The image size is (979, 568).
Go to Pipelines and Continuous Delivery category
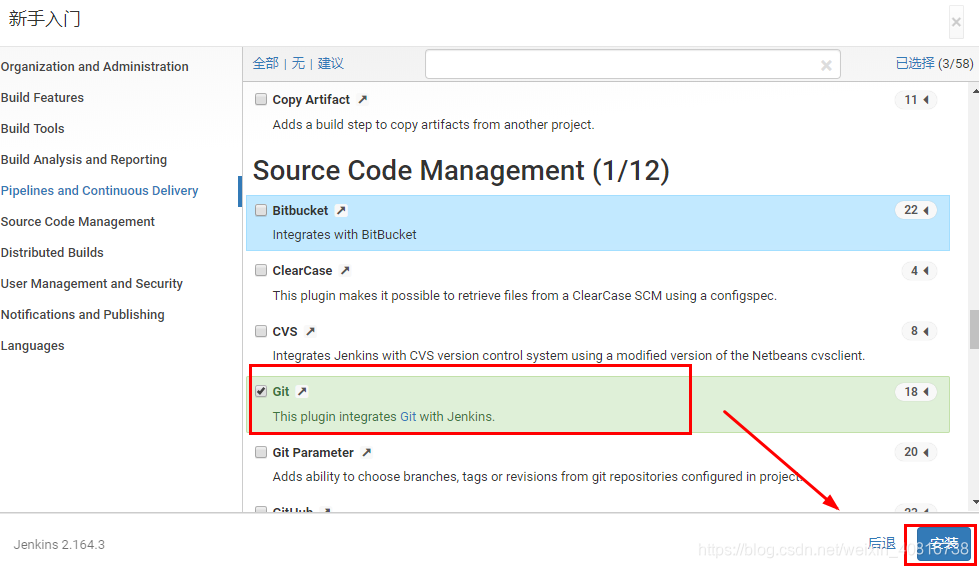click(x=99, y=190)
